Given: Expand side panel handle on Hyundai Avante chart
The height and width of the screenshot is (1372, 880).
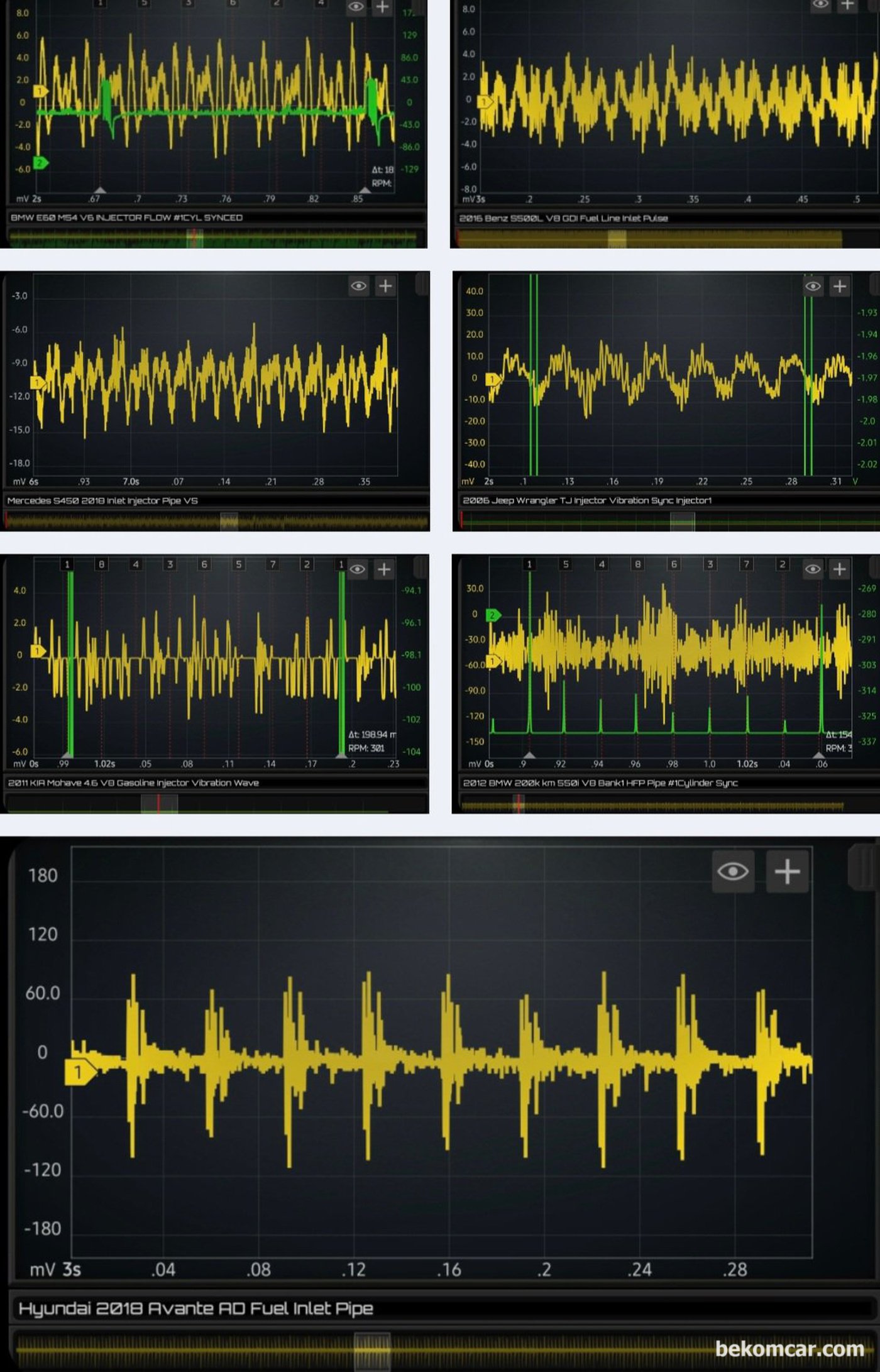Looking at the screenshot, I should (862, 867).
